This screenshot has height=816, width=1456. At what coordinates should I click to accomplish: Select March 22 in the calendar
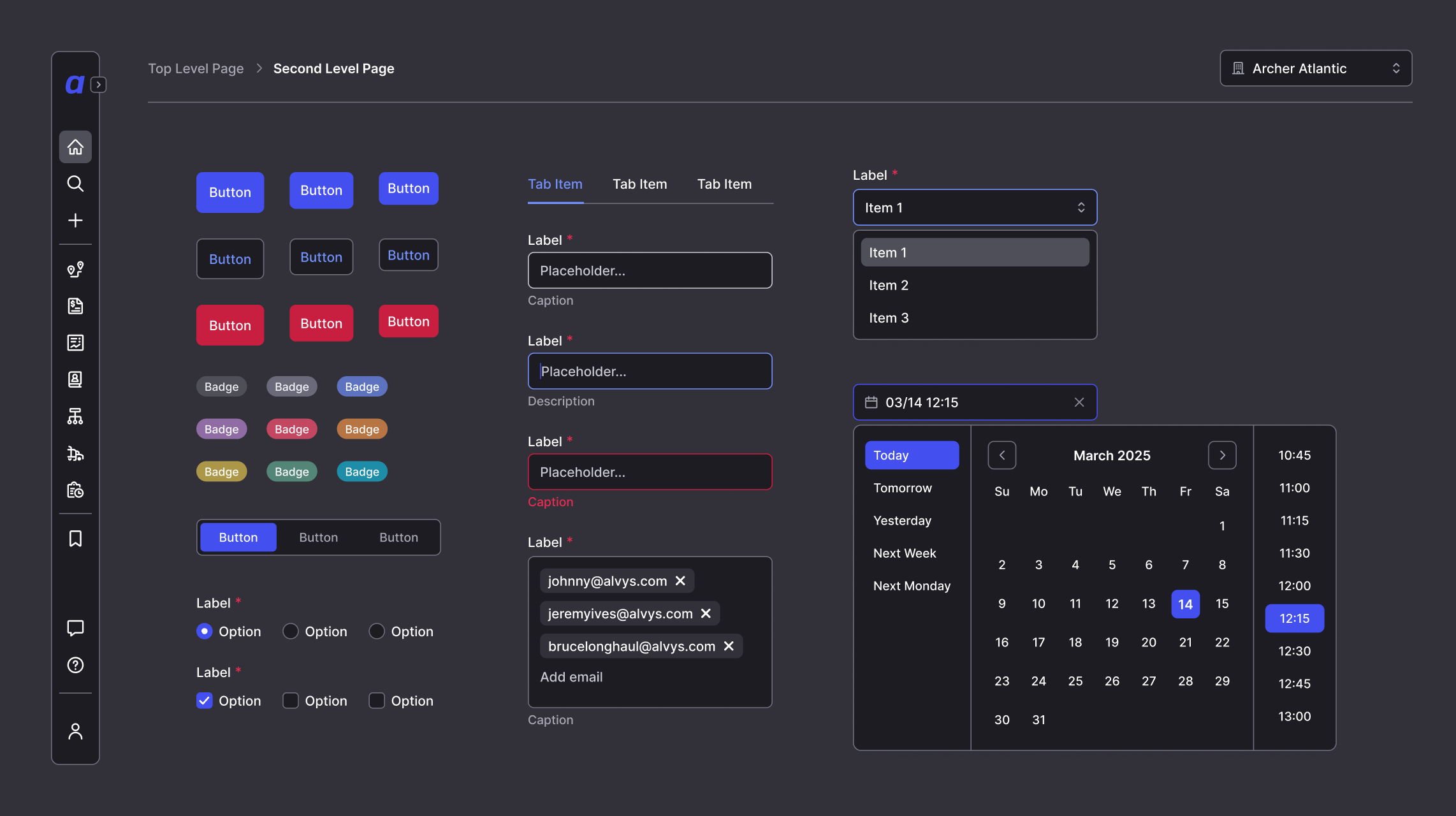point(1222,642)
